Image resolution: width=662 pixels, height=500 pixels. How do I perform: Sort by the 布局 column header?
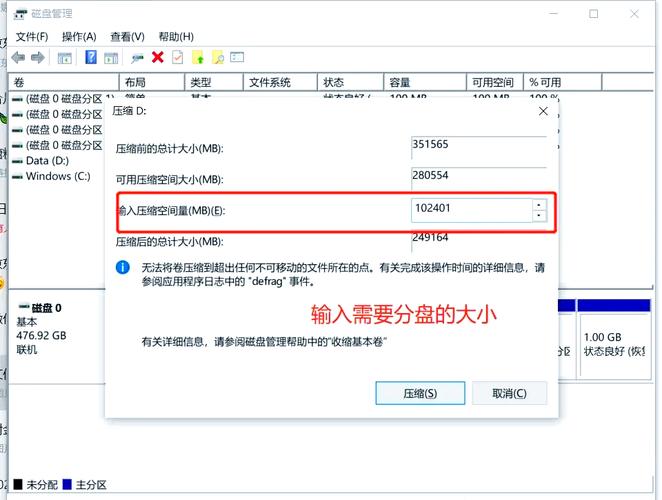click(152, 82)
